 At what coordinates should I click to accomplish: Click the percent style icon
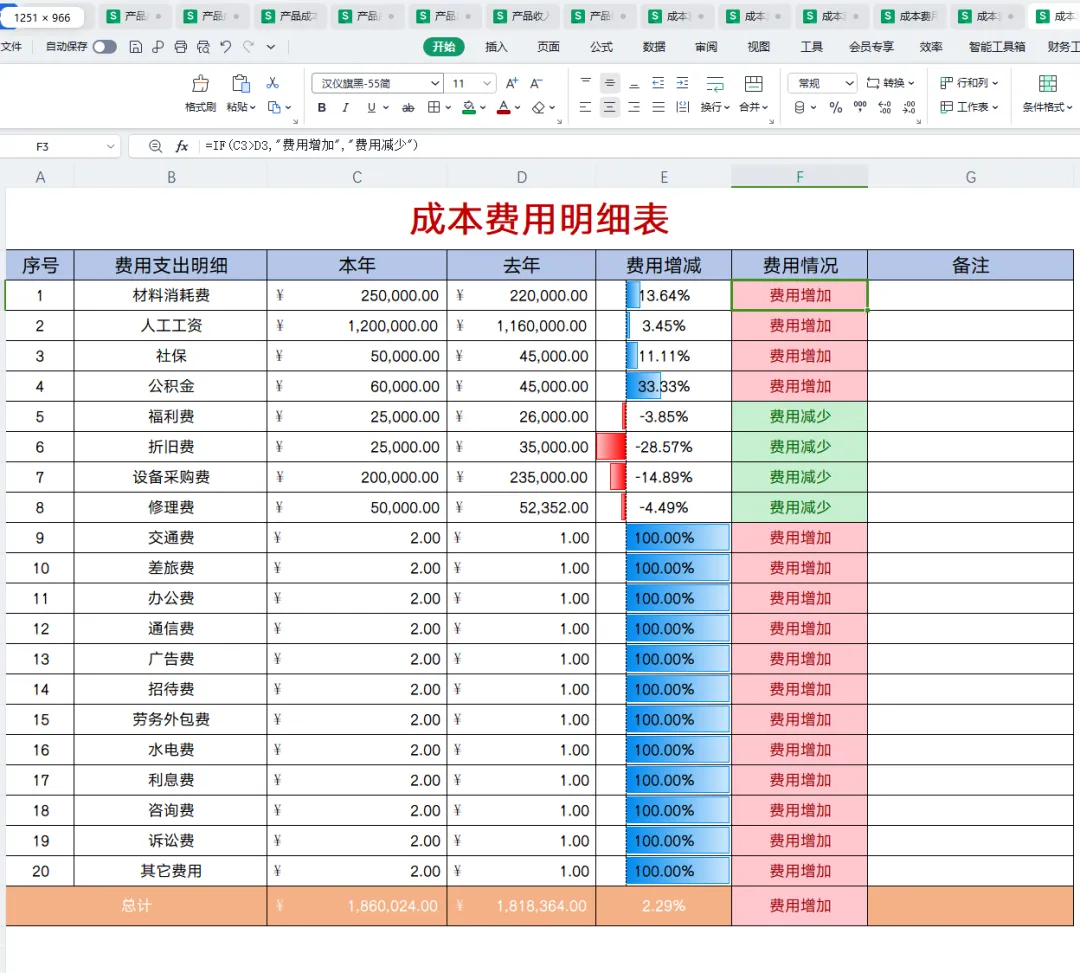point(835,107)
